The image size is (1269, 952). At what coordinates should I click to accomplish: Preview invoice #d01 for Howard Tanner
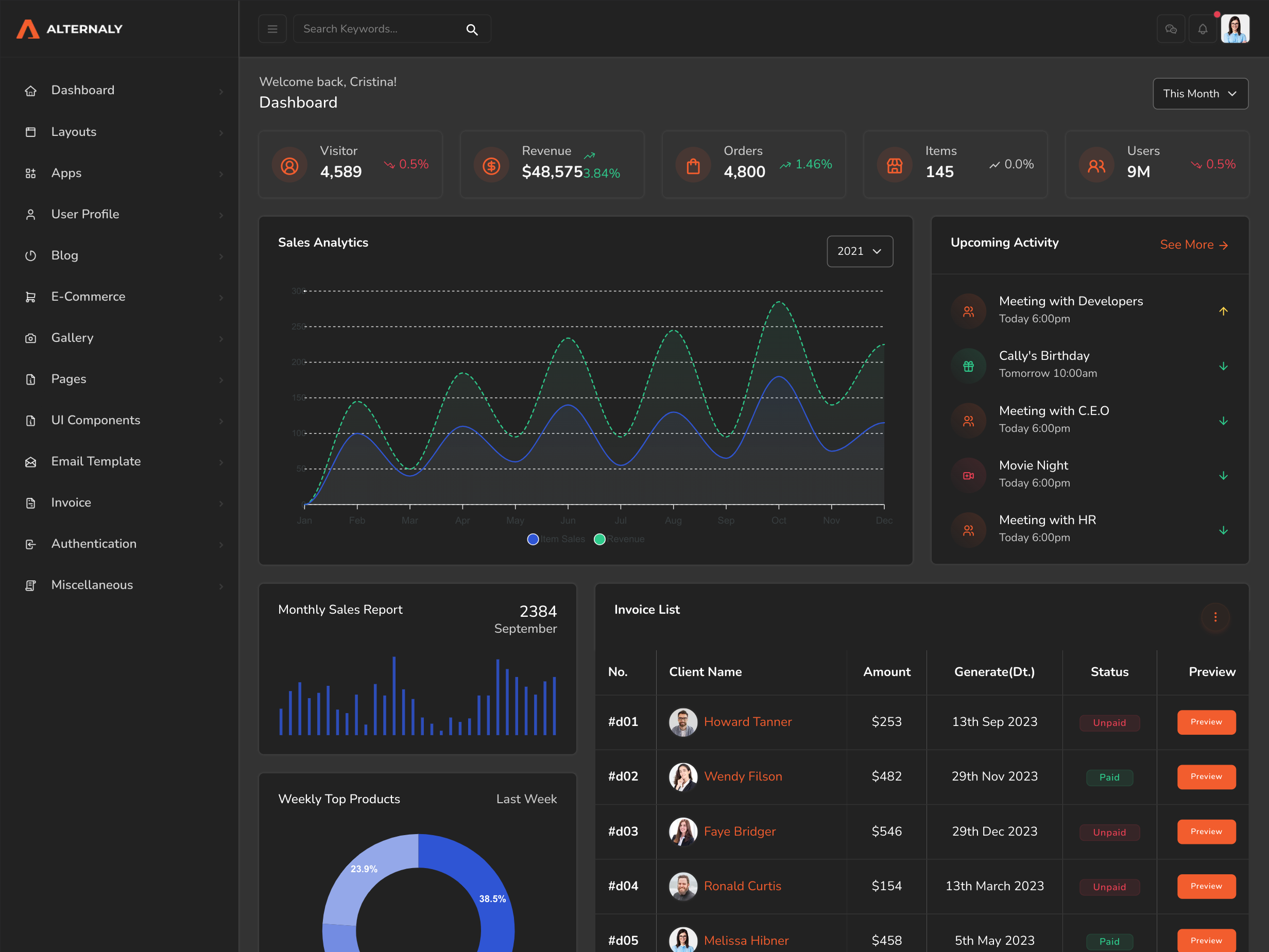click(1206, 722)
